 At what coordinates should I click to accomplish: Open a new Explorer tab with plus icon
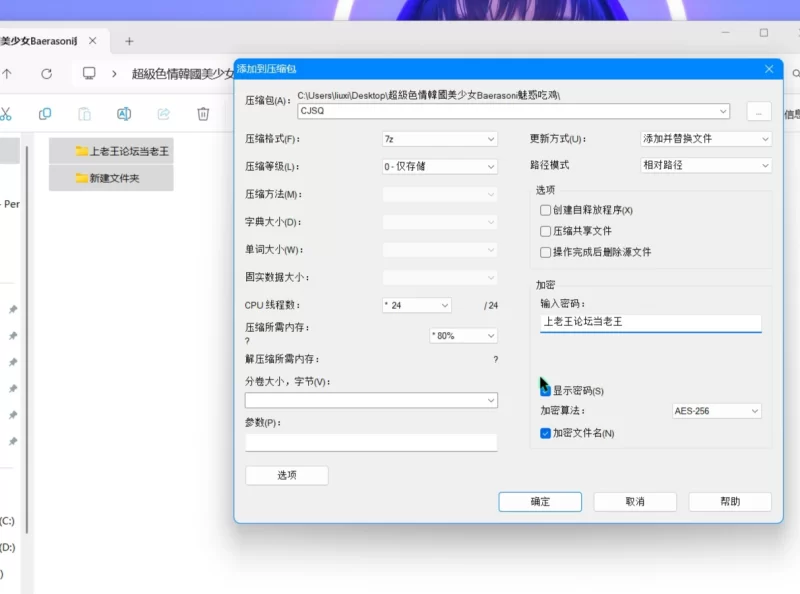[x=129, y=41]
